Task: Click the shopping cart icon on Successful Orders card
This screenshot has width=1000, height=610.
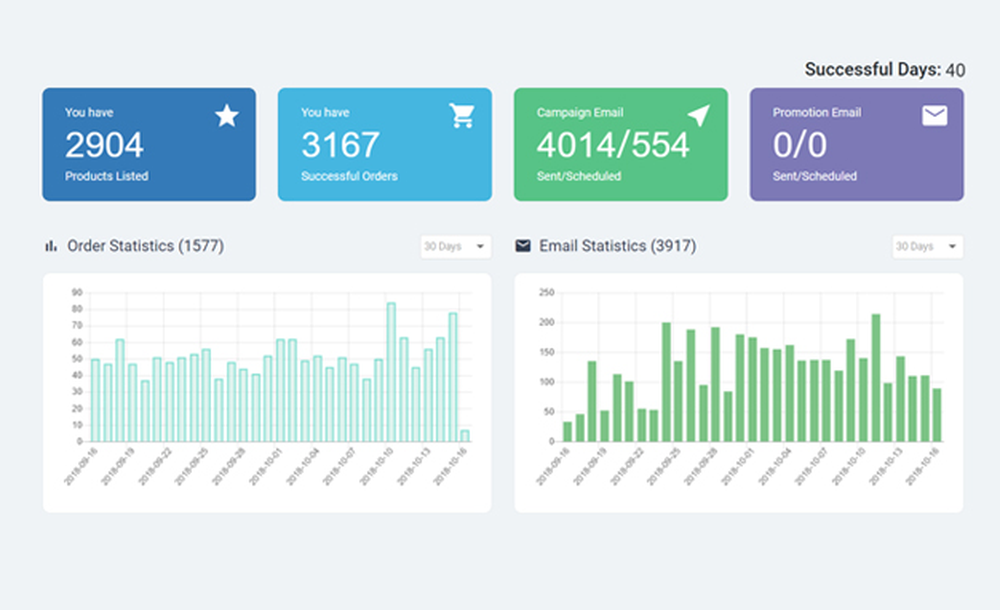Action: 462,115
